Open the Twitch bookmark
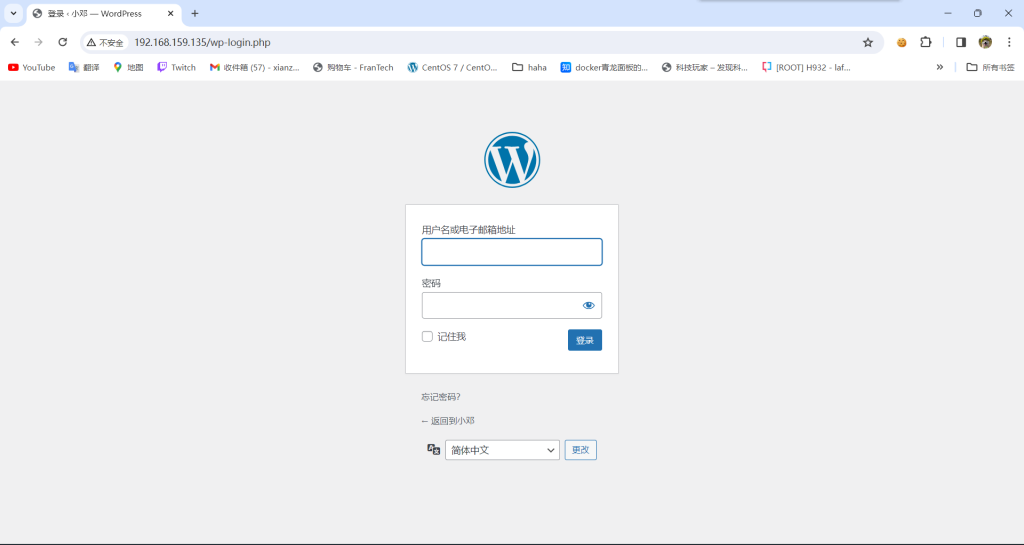The width and height of the screenshot is (1024, 545). pos(176,67)
